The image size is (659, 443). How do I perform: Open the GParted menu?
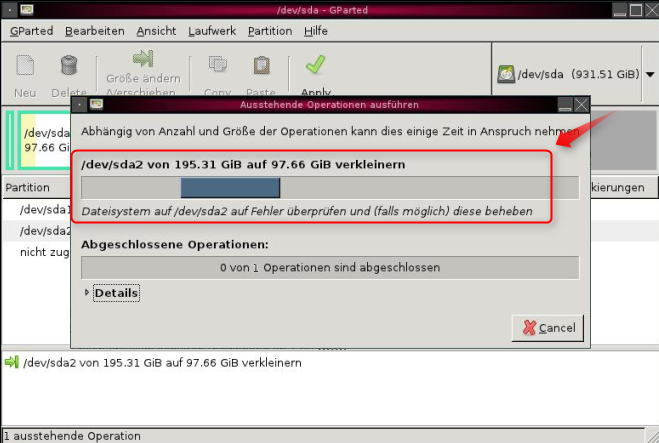click(x=32, y=31)
